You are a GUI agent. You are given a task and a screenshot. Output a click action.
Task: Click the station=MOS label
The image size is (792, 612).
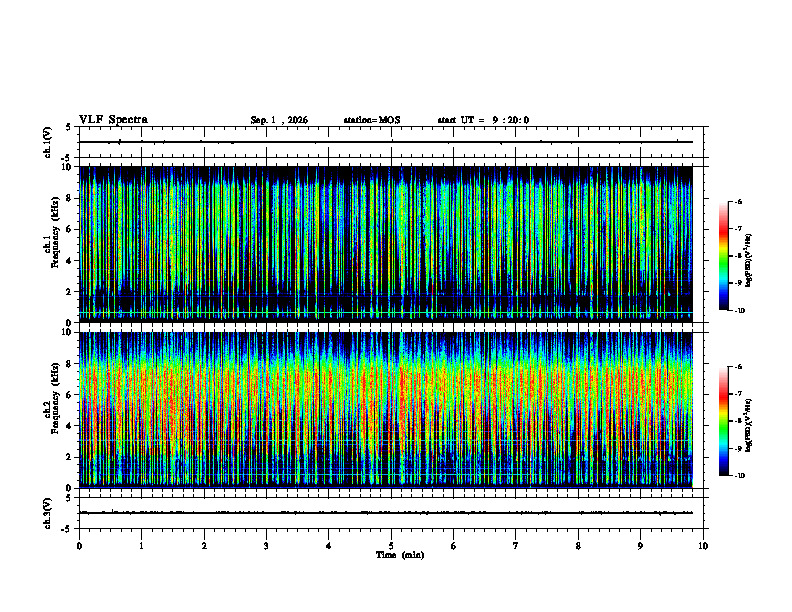(372, 120)
